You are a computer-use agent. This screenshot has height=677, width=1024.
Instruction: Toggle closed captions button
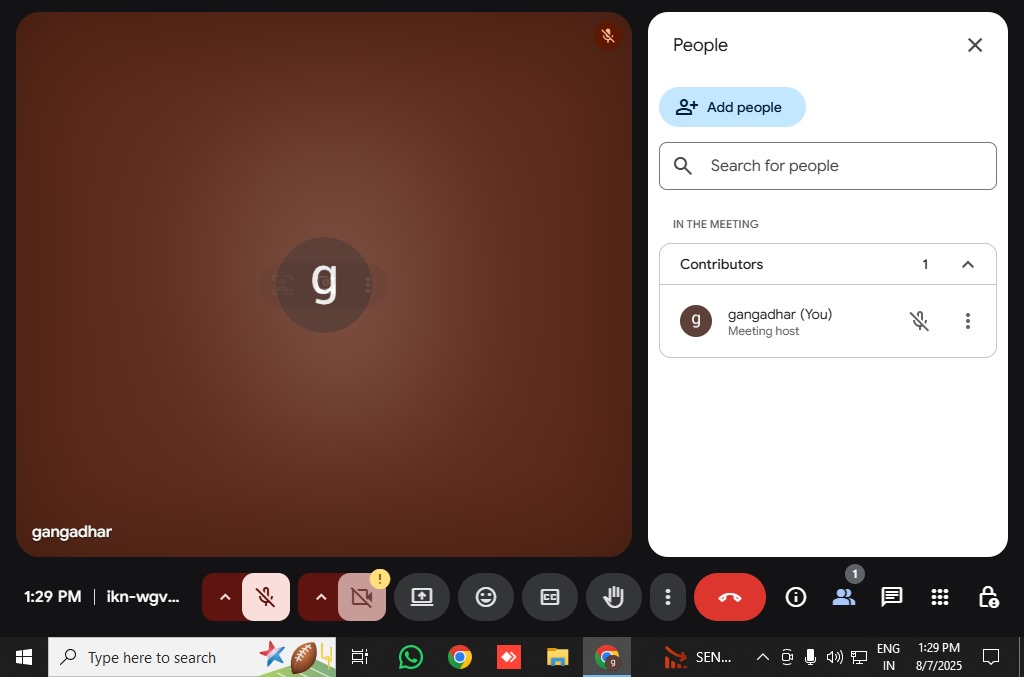pos(550,597)
